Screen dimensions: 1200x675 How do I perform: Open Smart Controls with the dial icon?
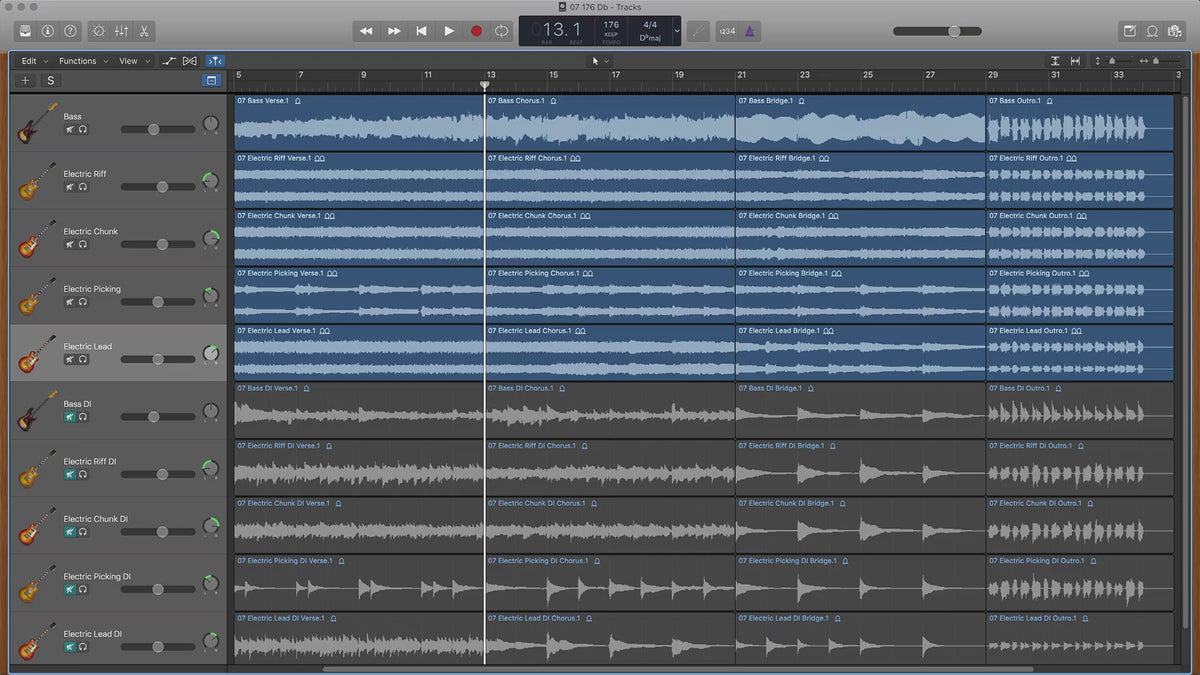coord(98,31)
